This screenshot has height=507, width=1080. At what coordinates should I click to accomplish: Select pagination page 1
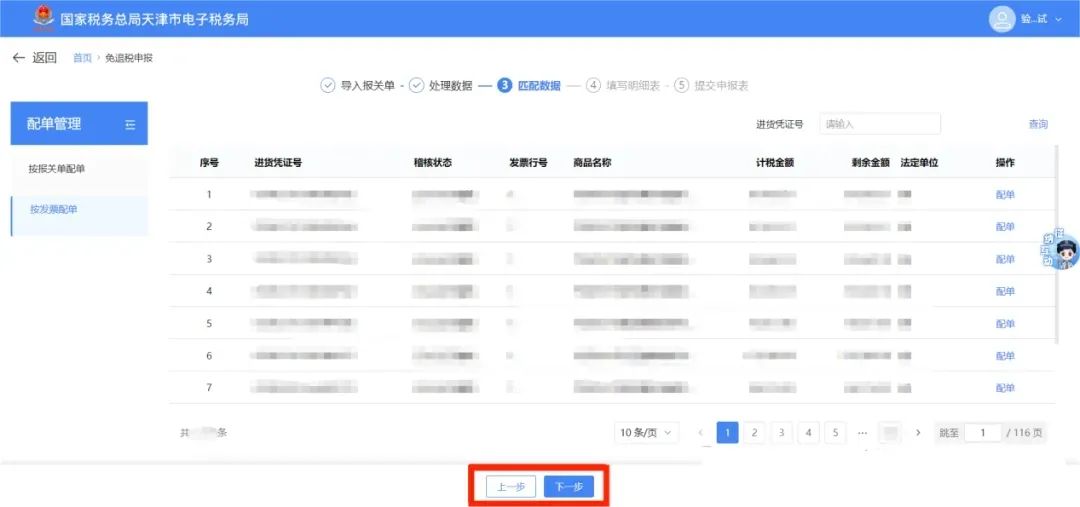[727, 433]
